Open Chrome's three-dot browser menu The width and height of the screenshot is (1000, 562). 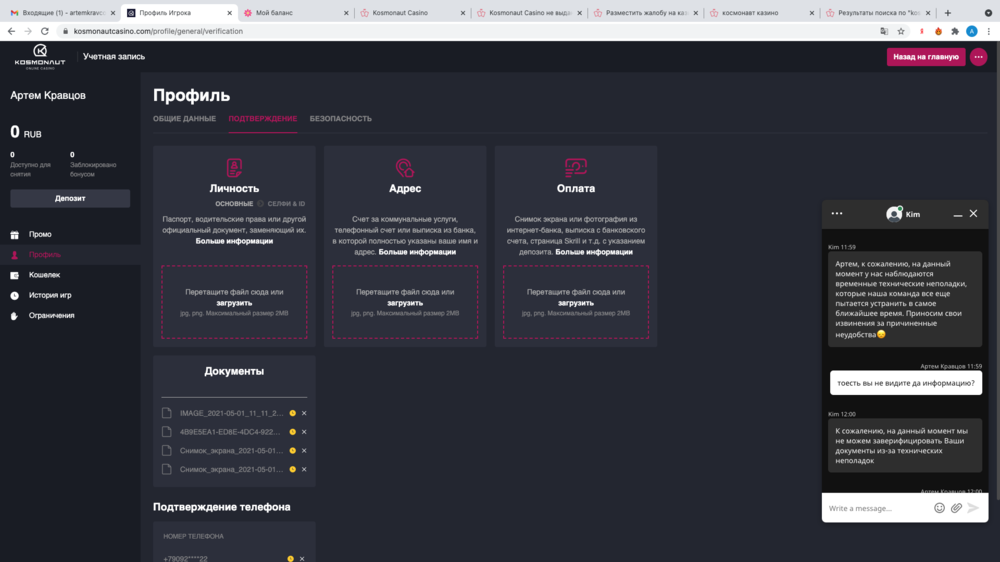click(988, 31)
